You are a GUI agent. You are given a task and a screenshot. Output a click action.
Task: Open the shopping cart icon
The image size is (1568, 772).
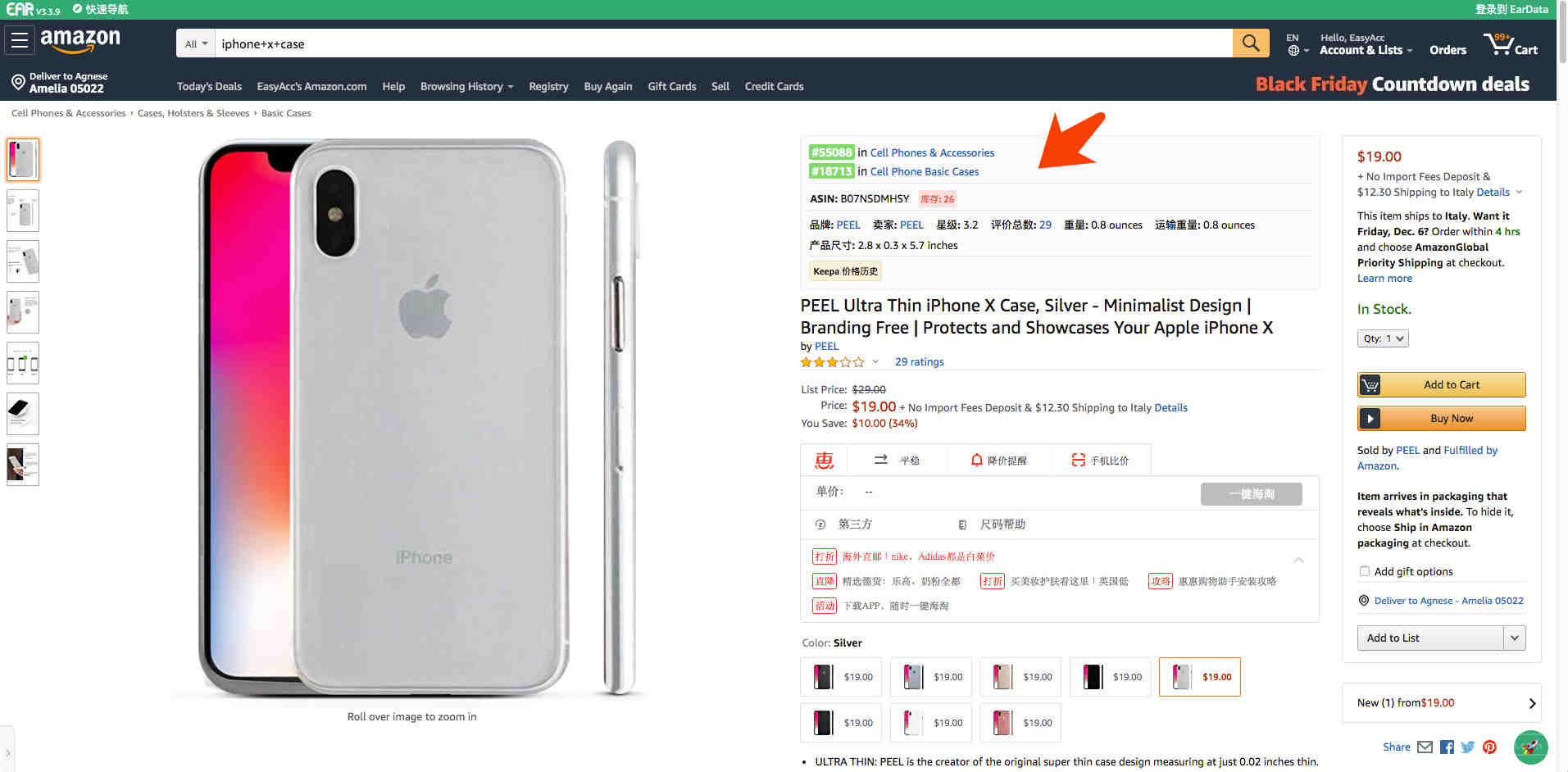pos(1511,43)
